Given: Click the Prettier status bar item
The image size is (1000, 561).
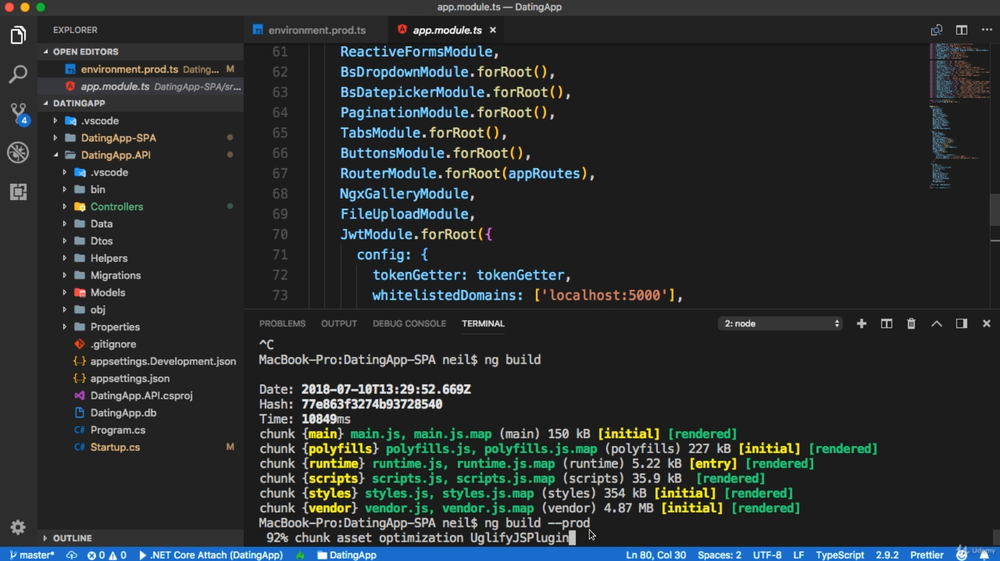Looking at the screenshot, I should pos(927,555).
